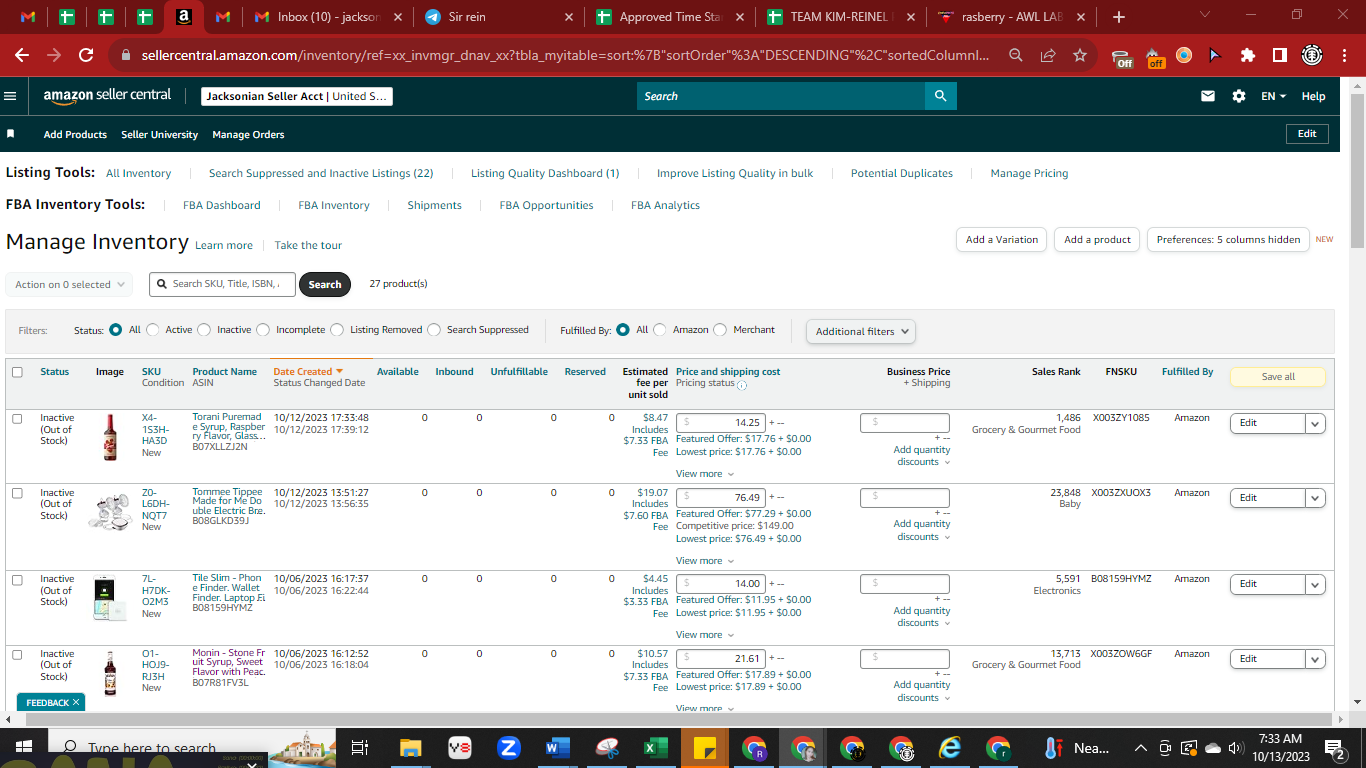Expand the Additional filters dropdown
The width and height of the screenshot is (1366, 768).
[x=861, y=331]
